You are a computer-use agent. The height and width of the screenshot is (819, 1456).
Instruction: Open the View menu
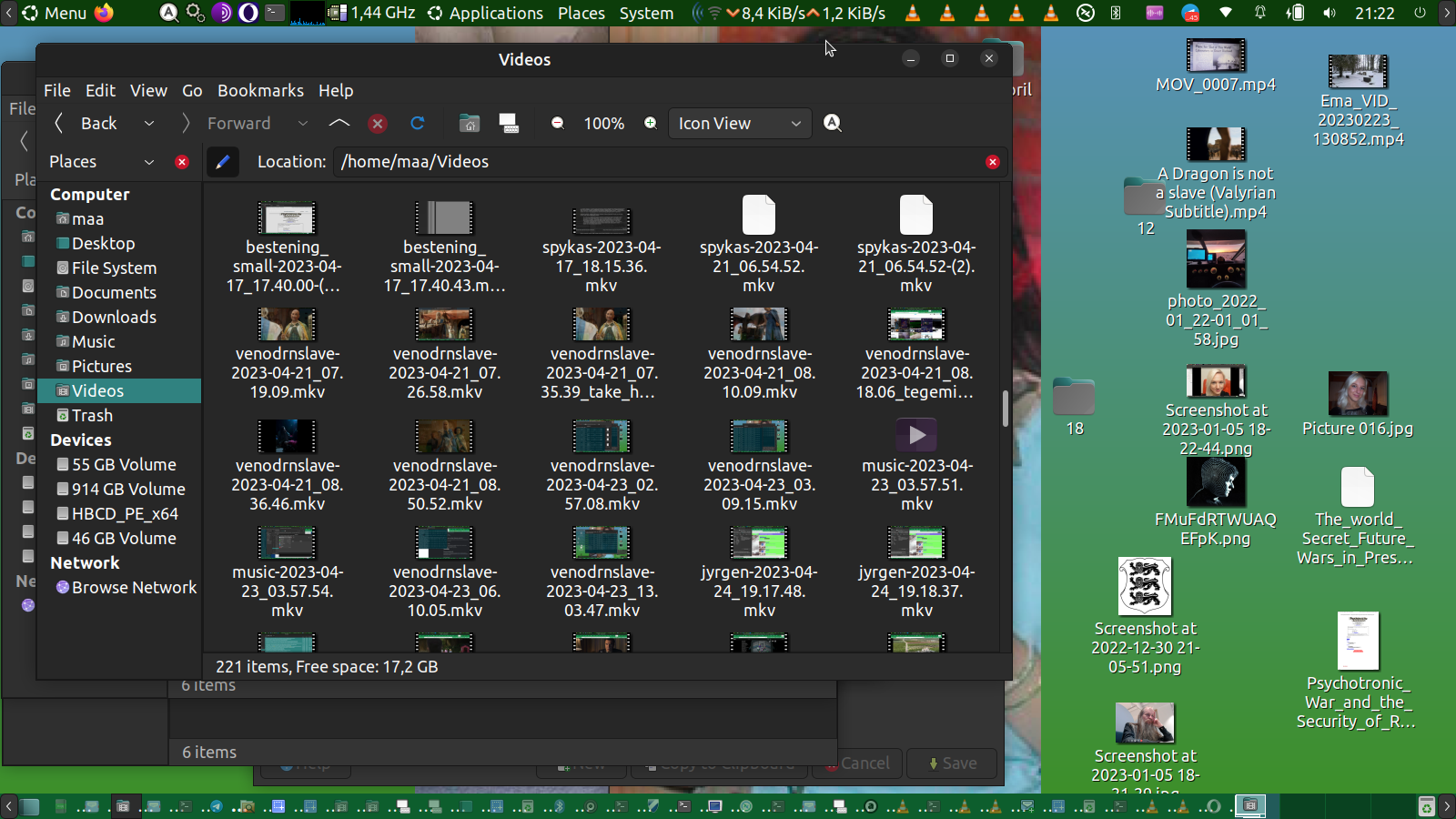148,91
